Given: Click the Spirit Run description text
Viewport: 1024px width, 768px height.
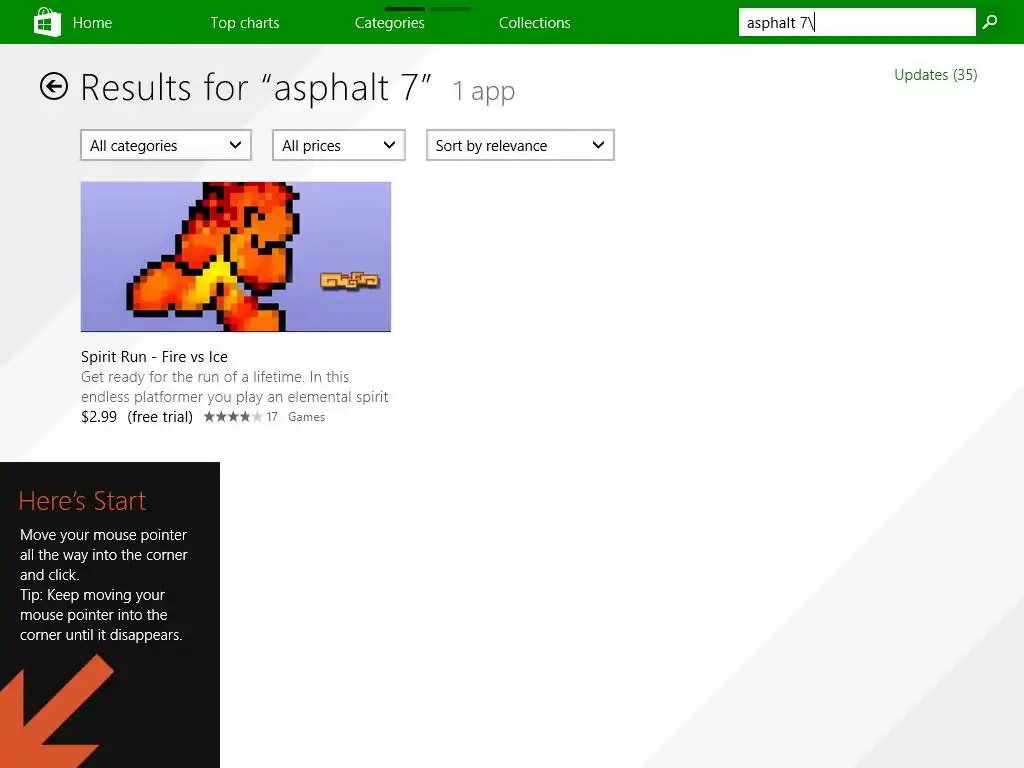Looking at the screenshot, I should (x=234, y=387).
